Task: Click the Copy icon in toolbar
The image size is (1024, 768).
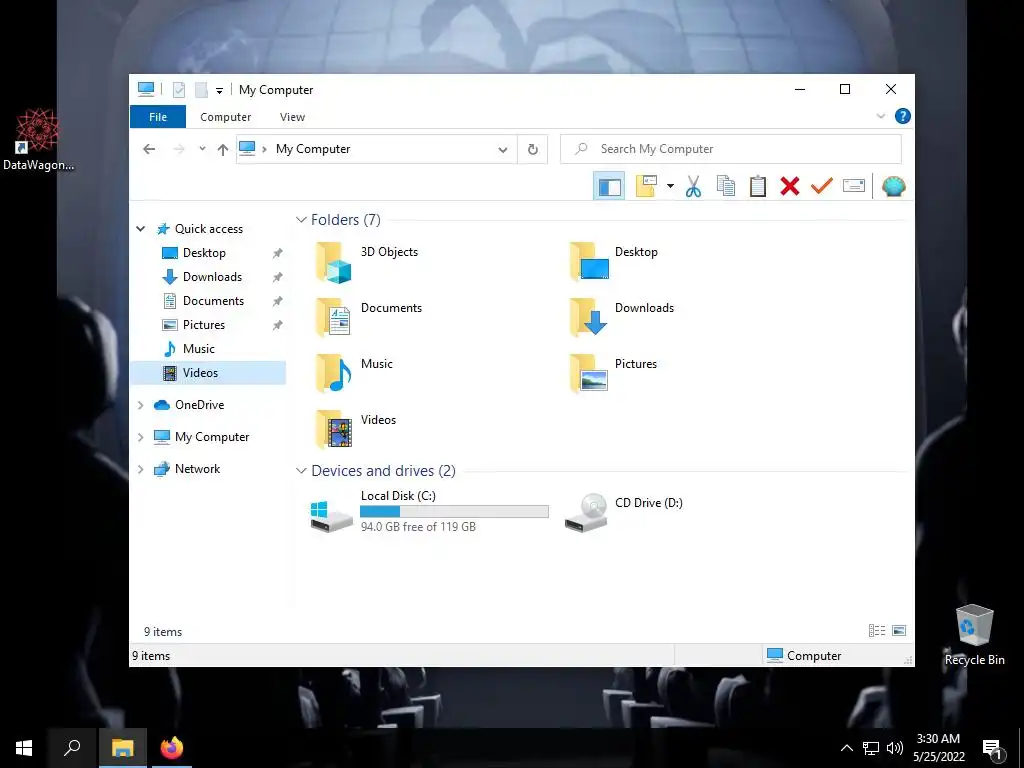Action: click(x=726, y=187)
